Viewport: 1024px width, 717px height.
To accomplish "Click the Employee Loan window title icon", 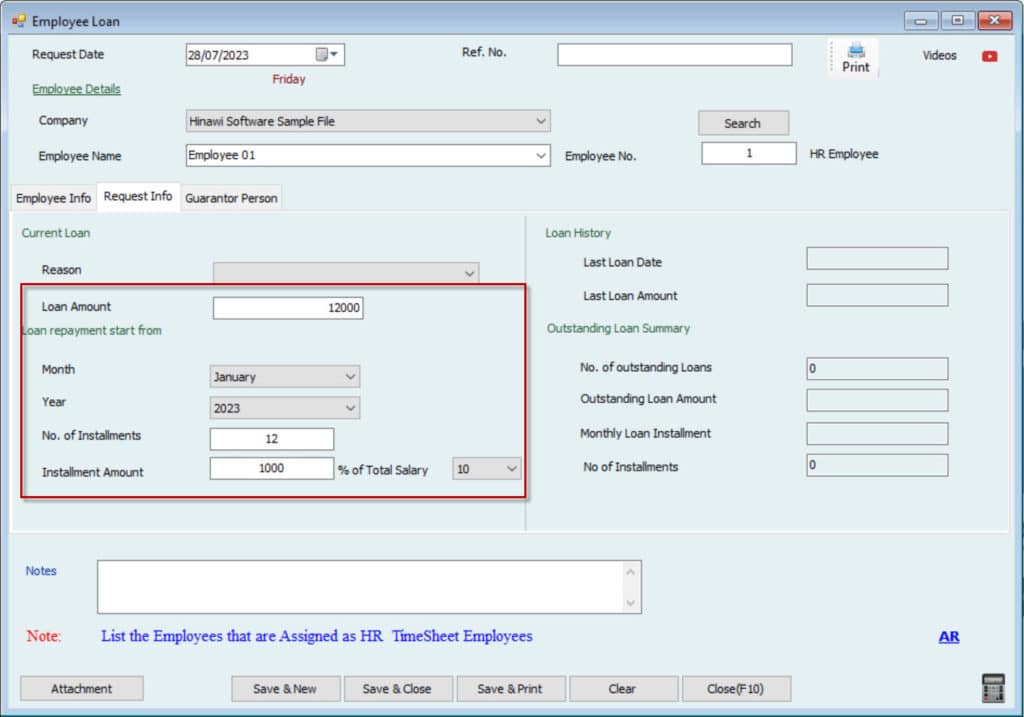I will pos(18,21).
